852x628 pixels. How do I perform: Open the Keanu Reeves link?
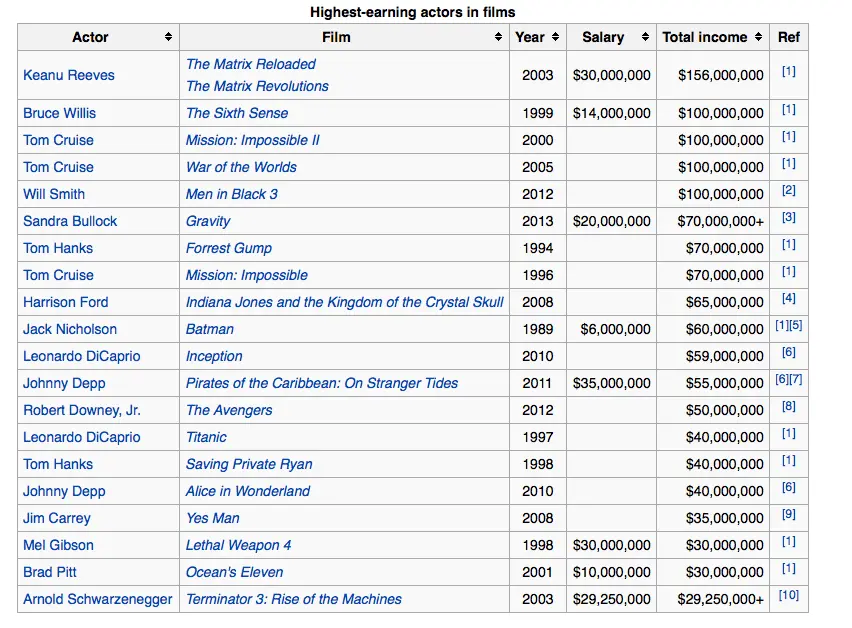[x=69, y=75]
